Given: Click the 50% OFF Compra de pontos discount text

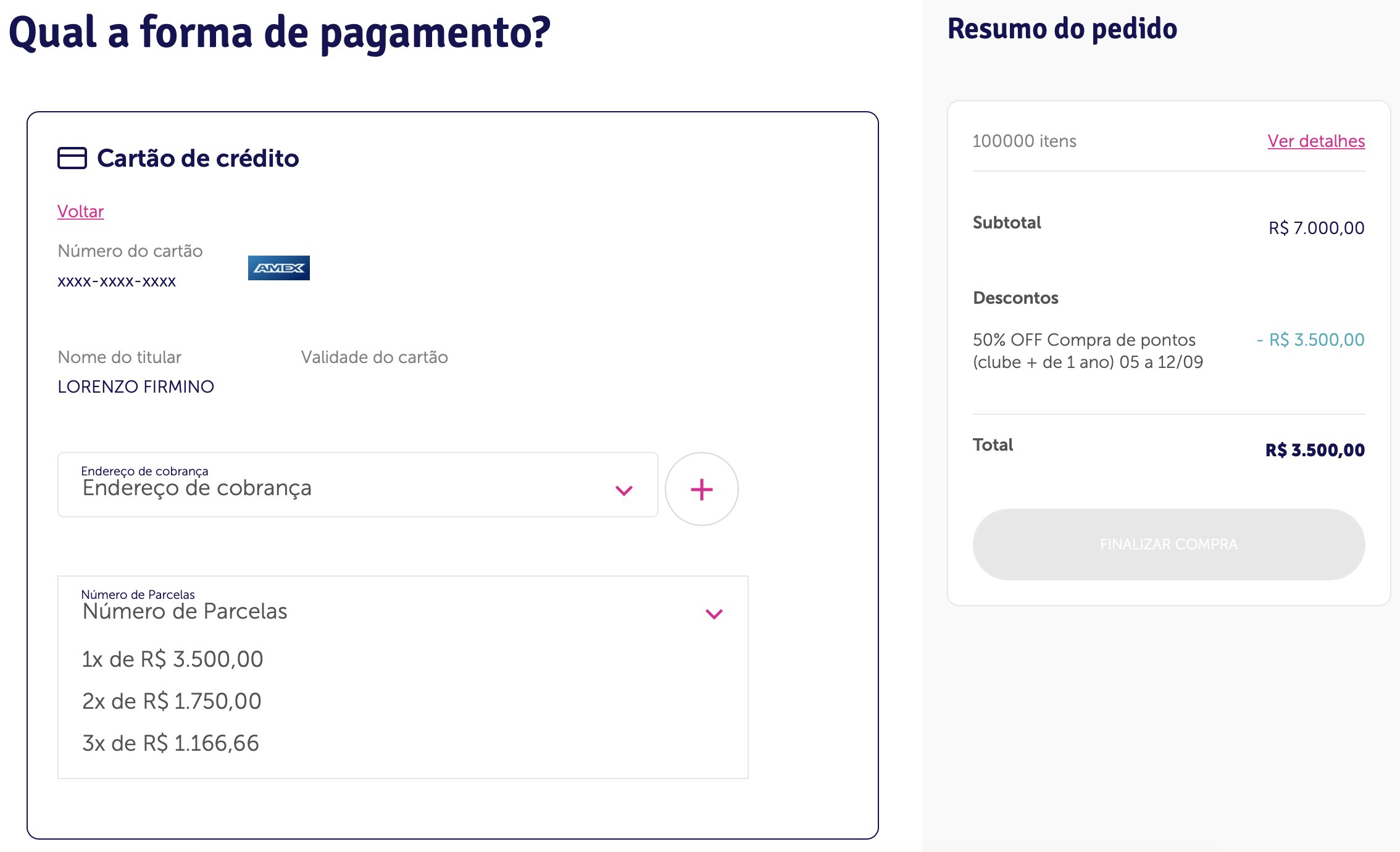Looking at the screenshot, I should (x=1088, y=351).
